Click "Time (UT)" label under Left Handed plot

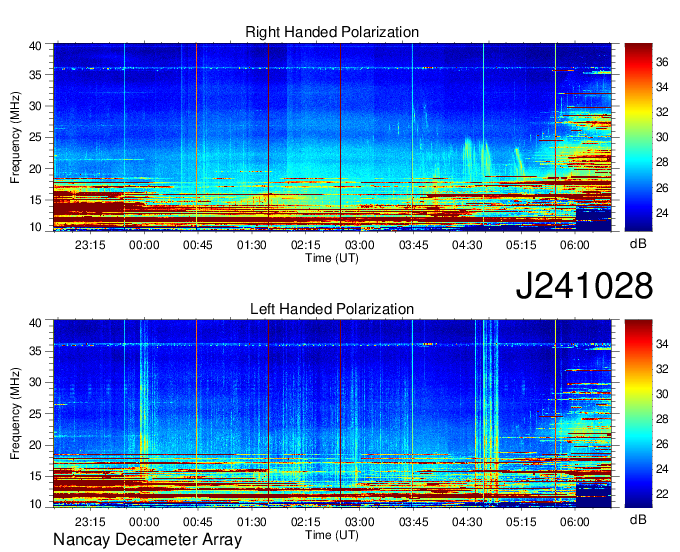pyautogui.click(x=332, y=535)
